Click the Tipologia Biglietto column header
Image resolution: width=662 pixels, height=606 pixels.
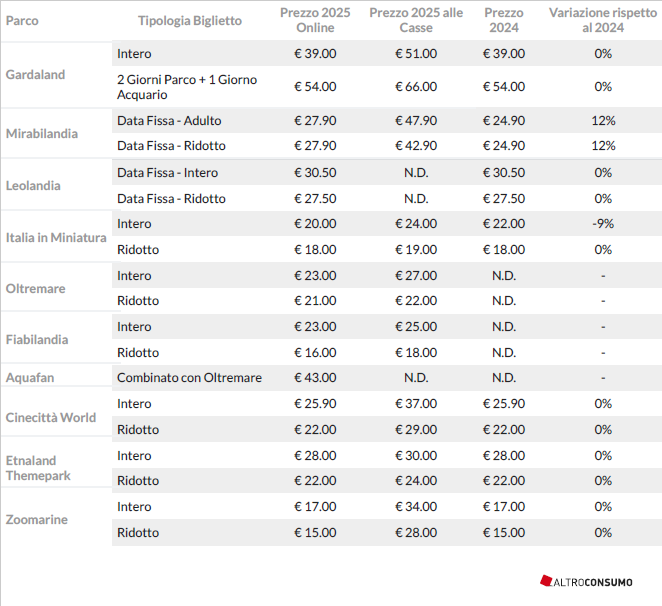click(x=190, y=21)
